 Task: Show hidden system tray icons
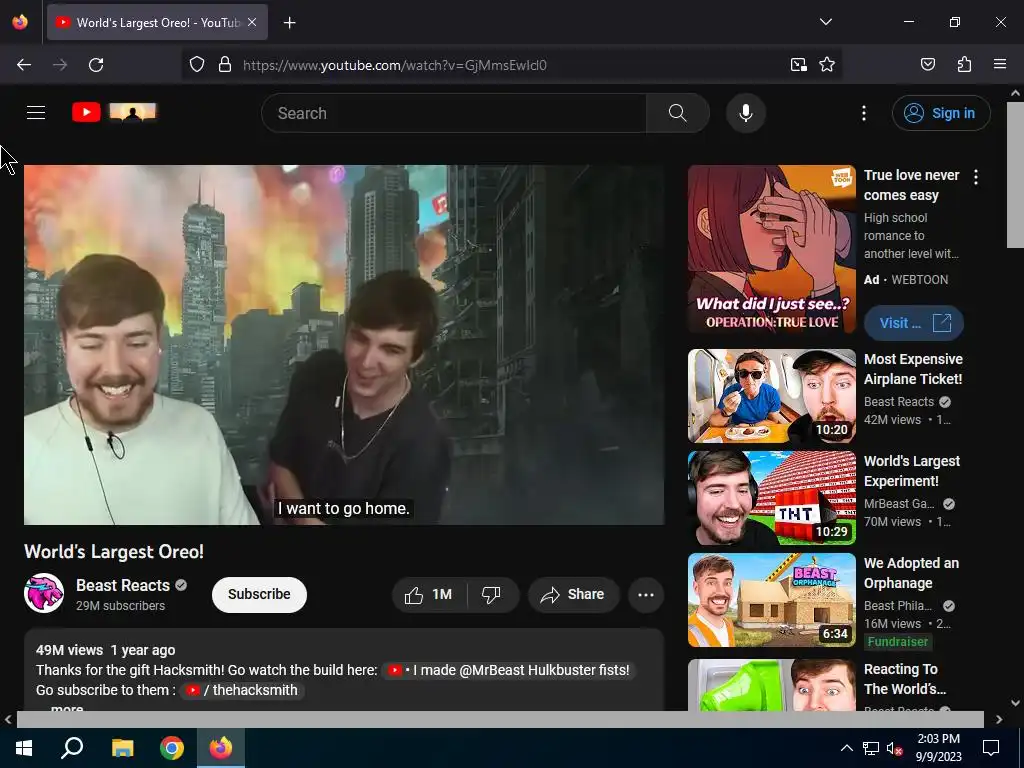tap(846, 748)
